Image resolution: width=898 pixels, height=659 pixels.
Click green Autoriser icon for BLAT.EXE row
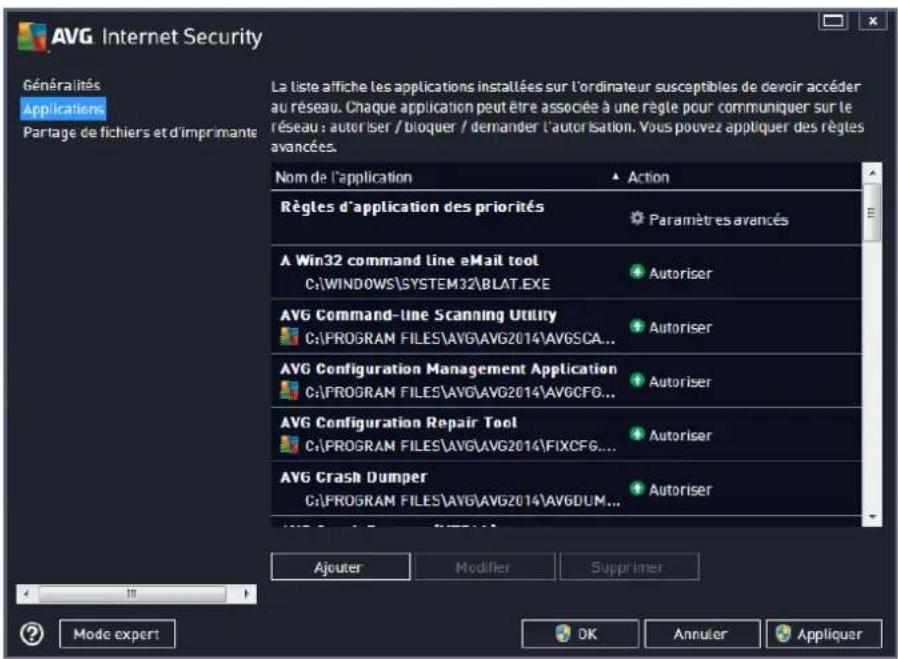(637, 272)
